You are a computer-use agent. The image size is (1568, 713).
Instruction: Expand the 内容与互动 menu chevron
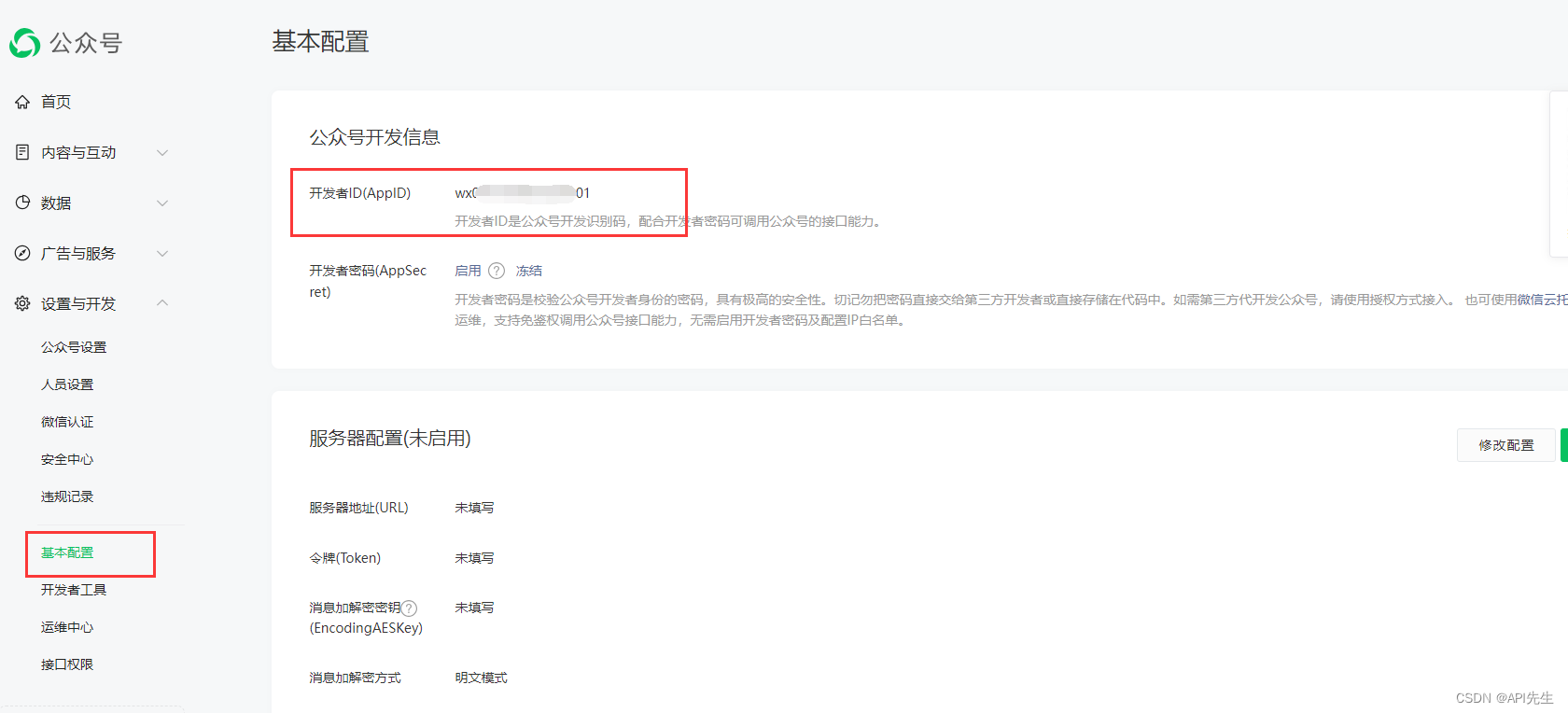tap(162, 152)
